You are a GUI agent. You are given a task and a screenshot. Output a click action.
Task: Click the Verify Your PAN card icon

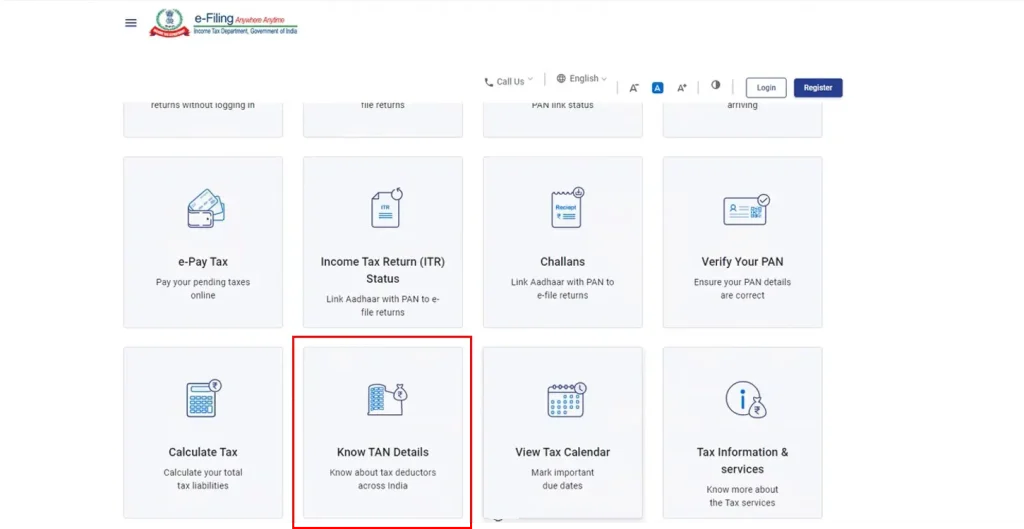744,209
